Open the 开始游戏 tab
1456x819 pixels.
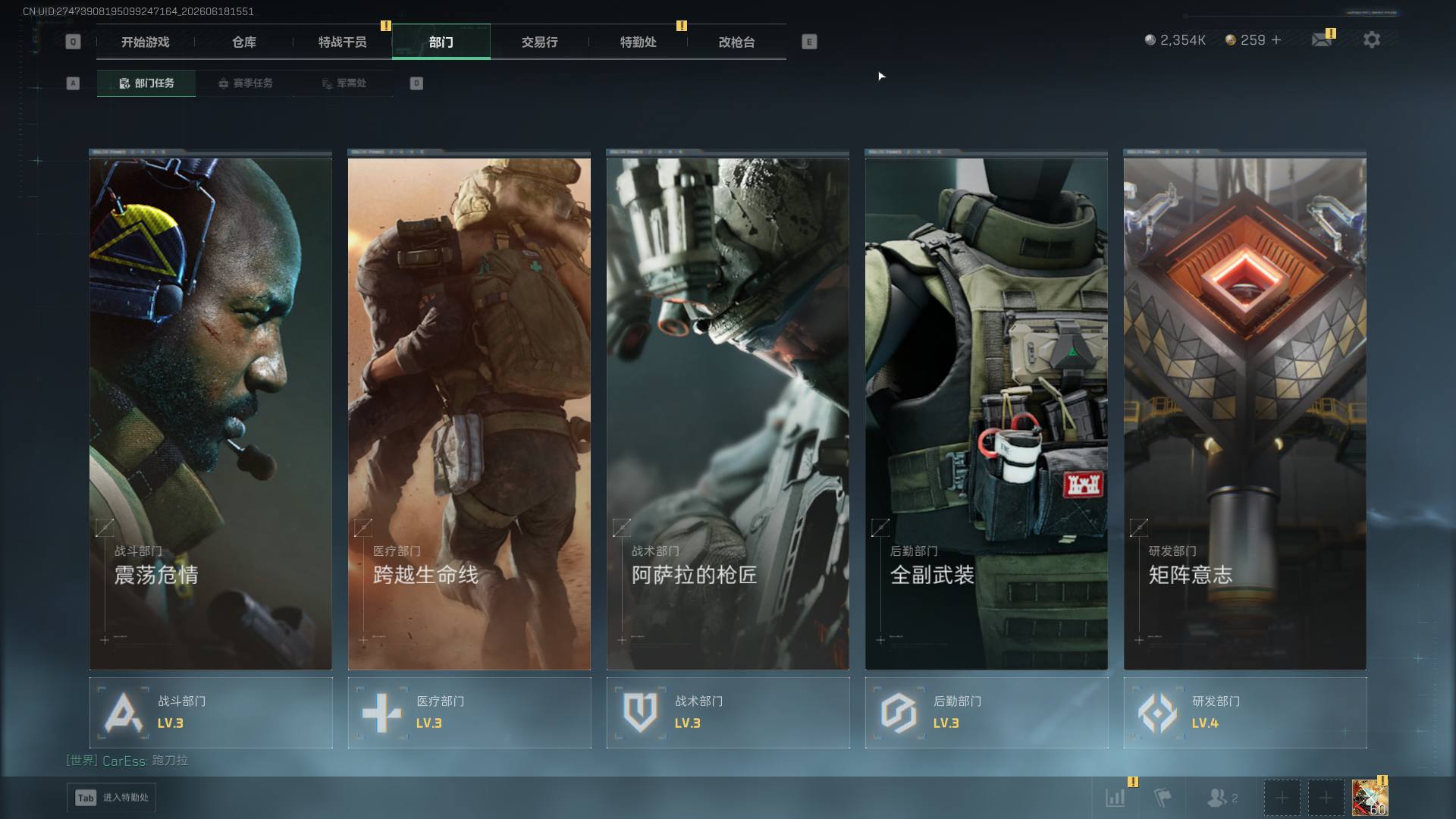click(x=146, y=42)
